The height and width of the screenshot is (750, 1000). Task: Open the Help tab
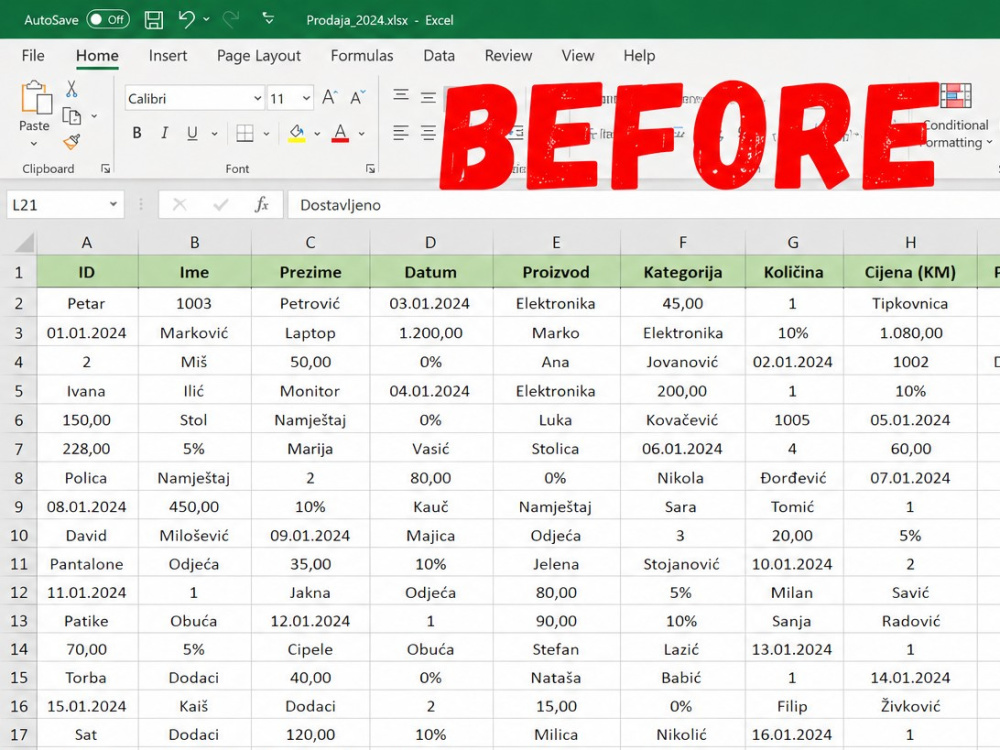click(x=639, y=56)
